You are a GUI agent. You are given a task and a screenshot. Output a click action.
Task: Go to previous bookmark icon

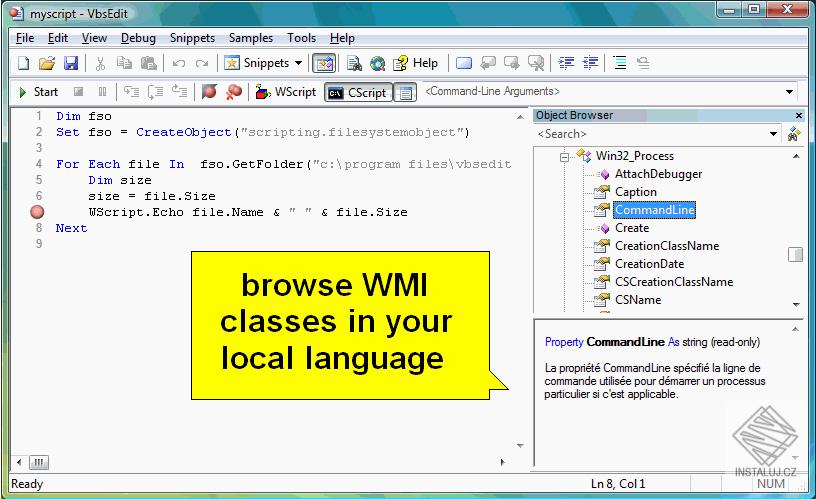coord(488,63)
